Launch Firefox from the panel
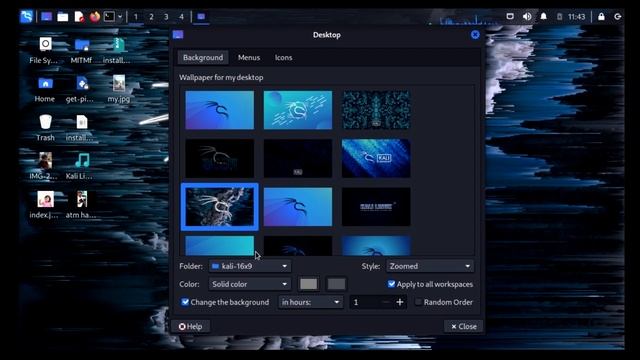This screenshot has width=640, height=360. [95, 17]
